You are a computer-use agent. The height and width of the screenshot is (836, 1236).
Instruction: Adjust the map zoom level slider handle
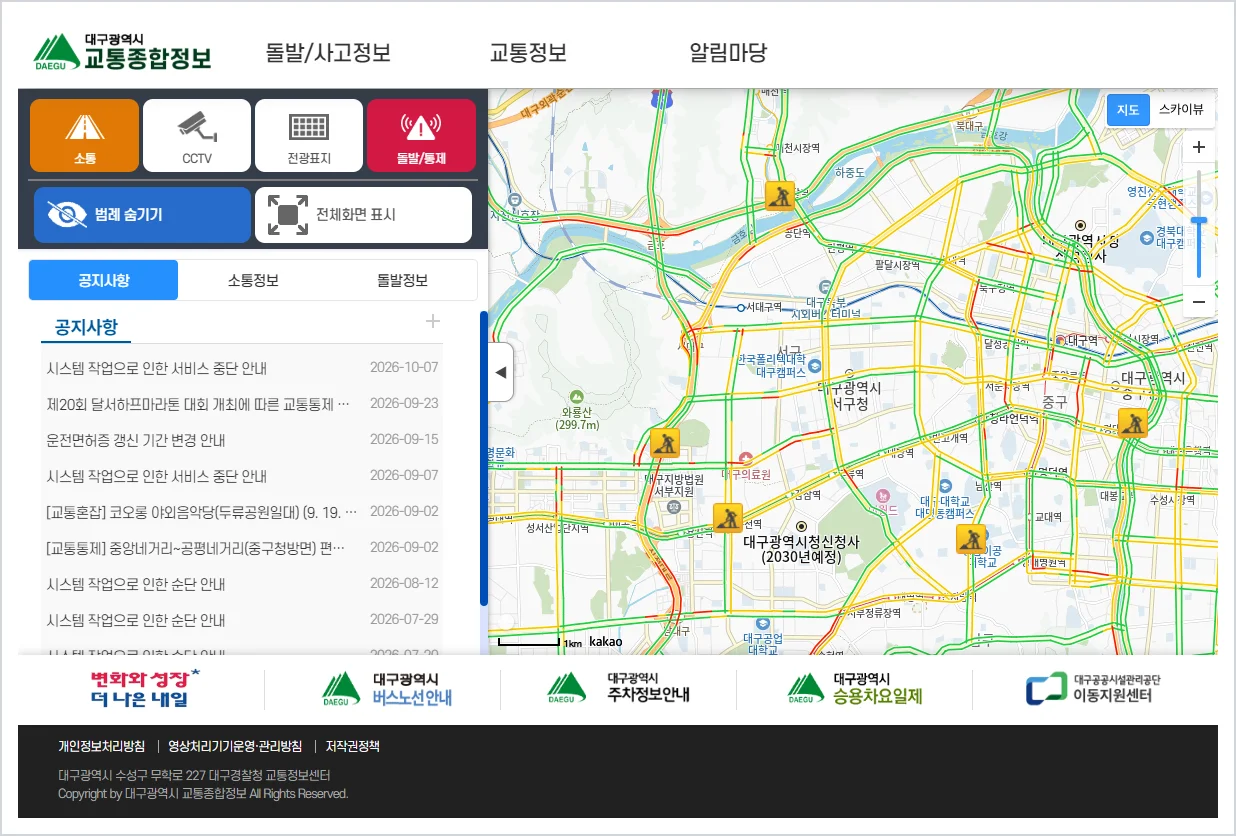click(x=1199, y=220)
